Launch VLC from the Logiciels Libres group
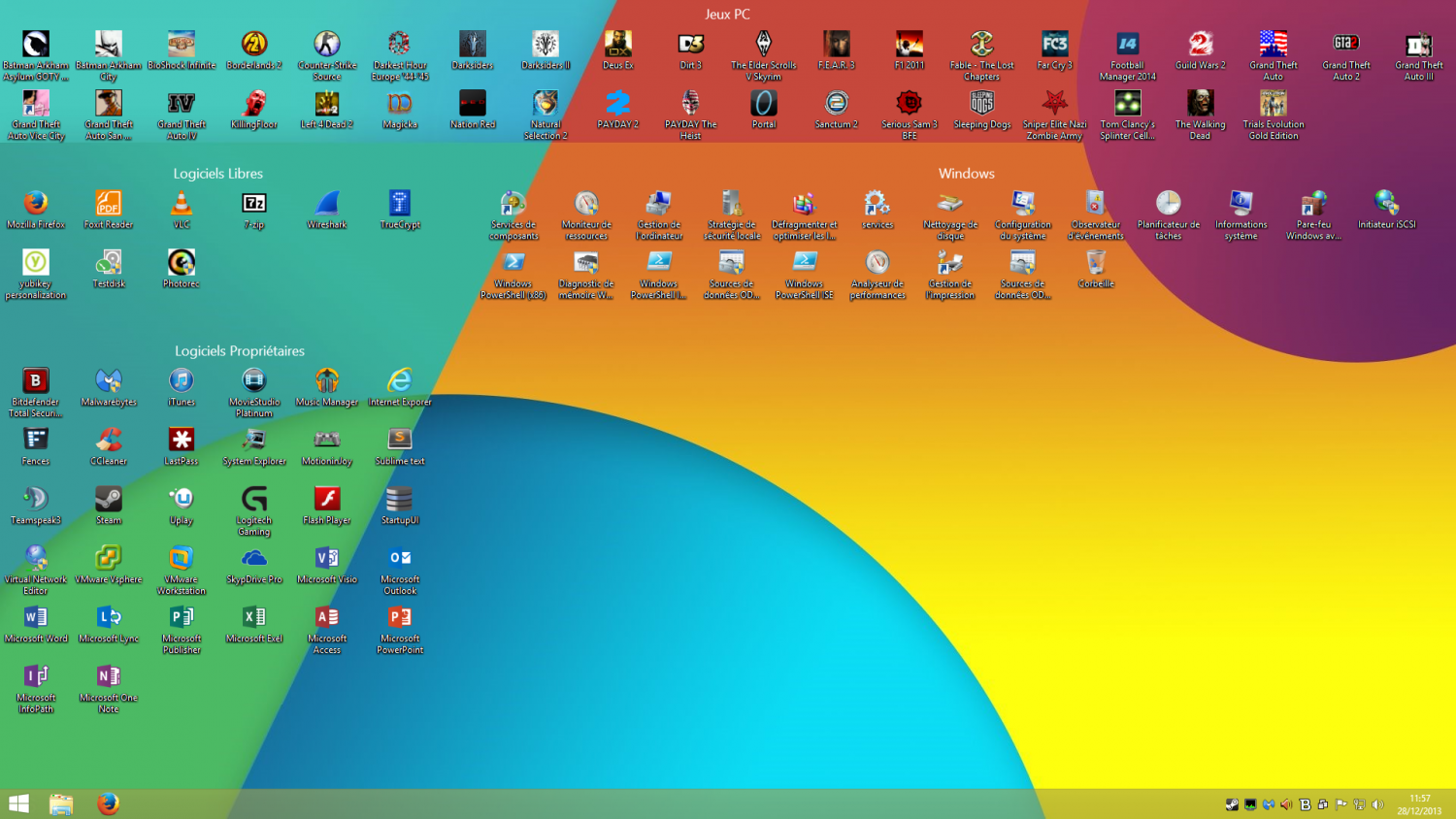Viewport: 1456px width, 819px height. pos(182,204)
